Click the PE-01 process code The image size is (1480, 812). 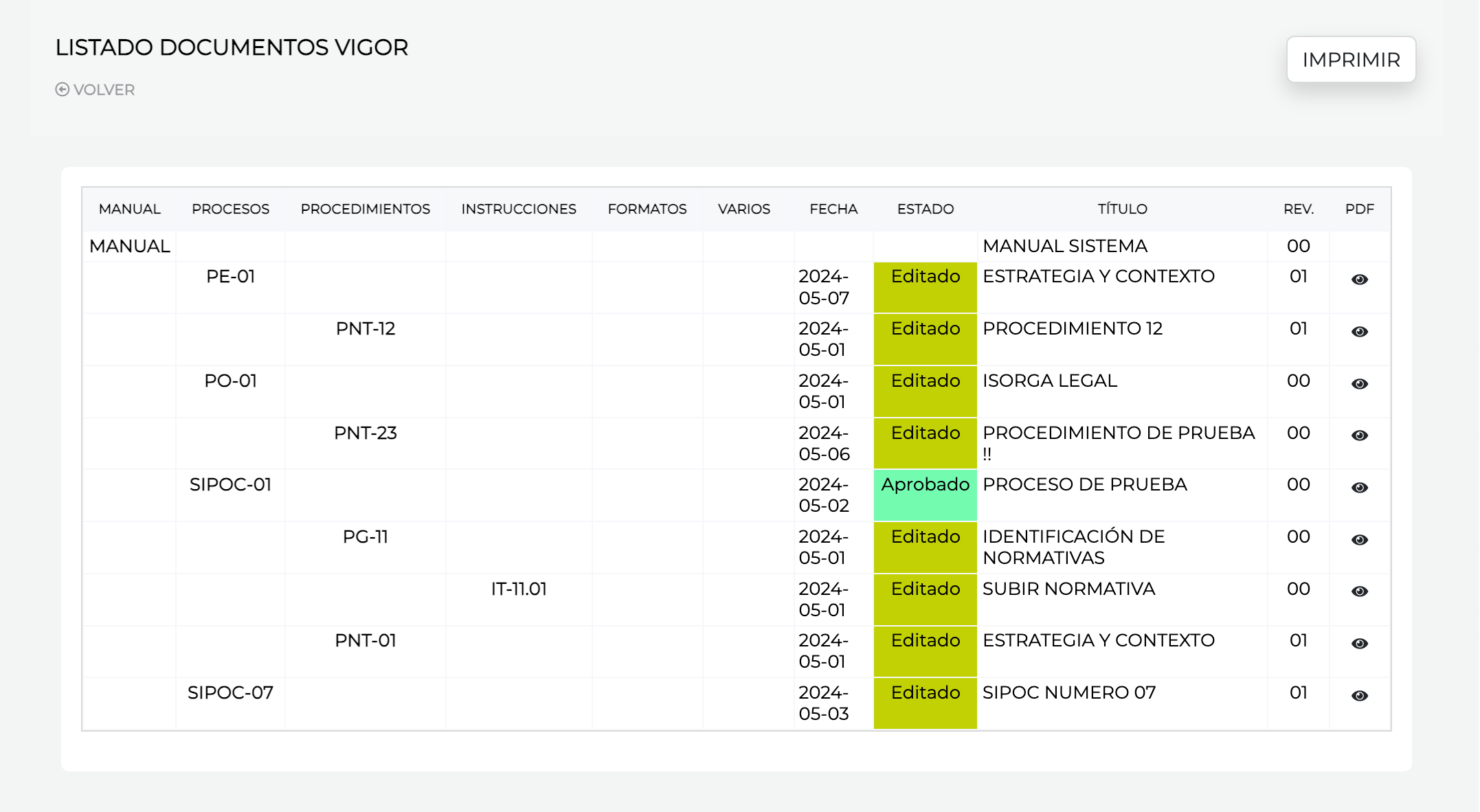[230, 276]
